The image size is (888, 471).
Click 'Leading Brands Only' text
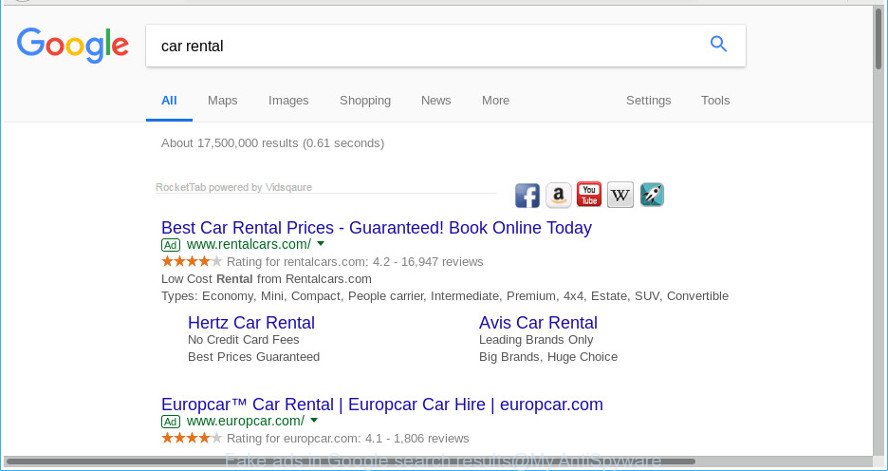click(x=536, y=340)
